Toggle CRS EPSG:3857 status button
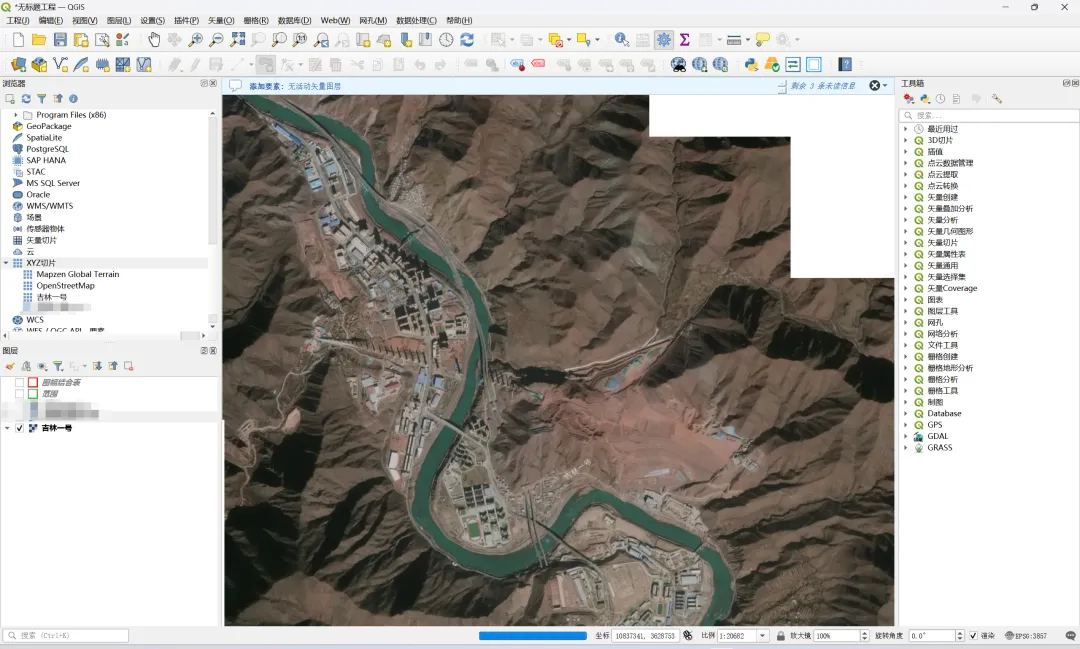This screenshot has width=1080, height=649. point(1026,636)
